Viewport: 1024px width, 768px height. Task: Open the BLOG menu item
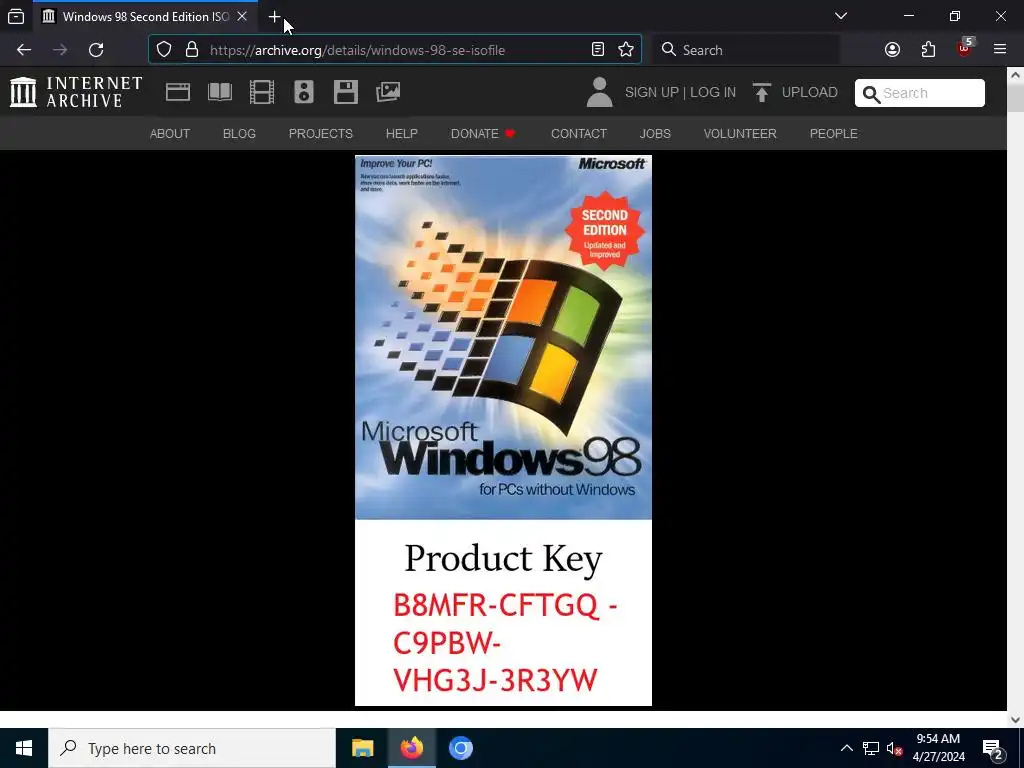(239, 134)
